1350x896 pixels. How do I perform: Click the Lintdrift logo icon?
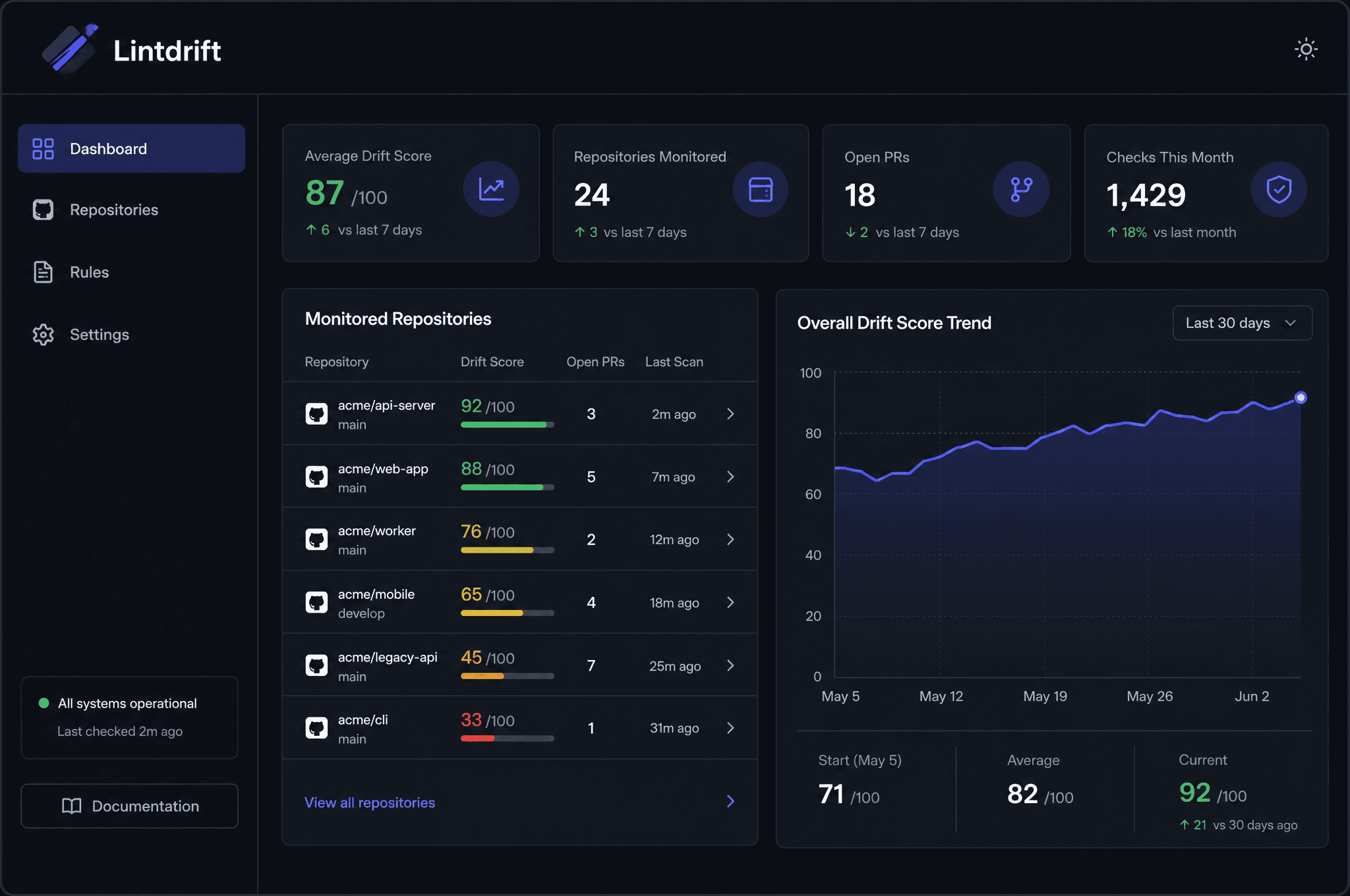[71, 49]
